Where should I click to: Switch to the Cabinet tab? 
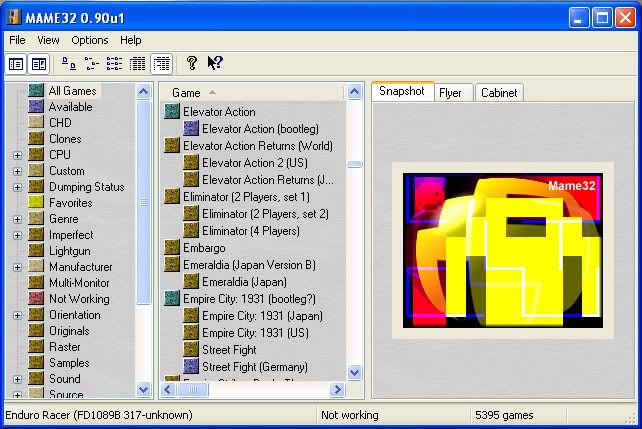[499, 93]
